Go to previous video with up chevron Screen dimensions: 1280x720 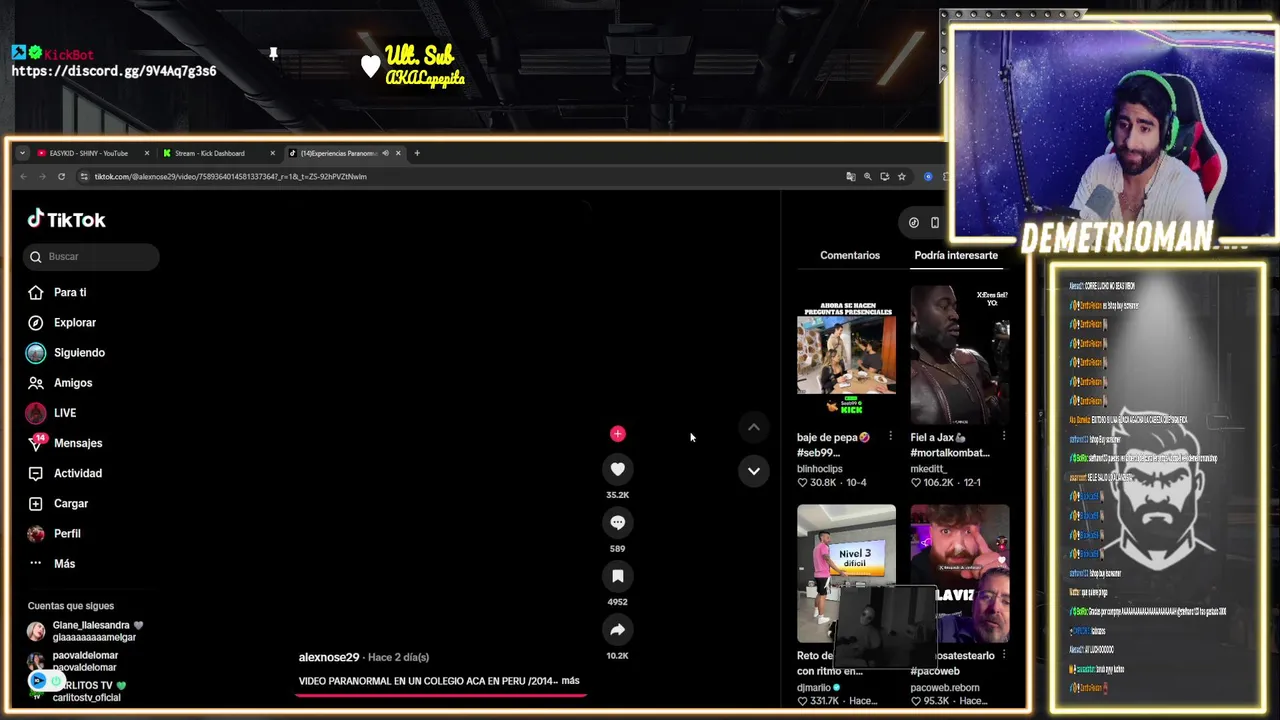point(754,427)
